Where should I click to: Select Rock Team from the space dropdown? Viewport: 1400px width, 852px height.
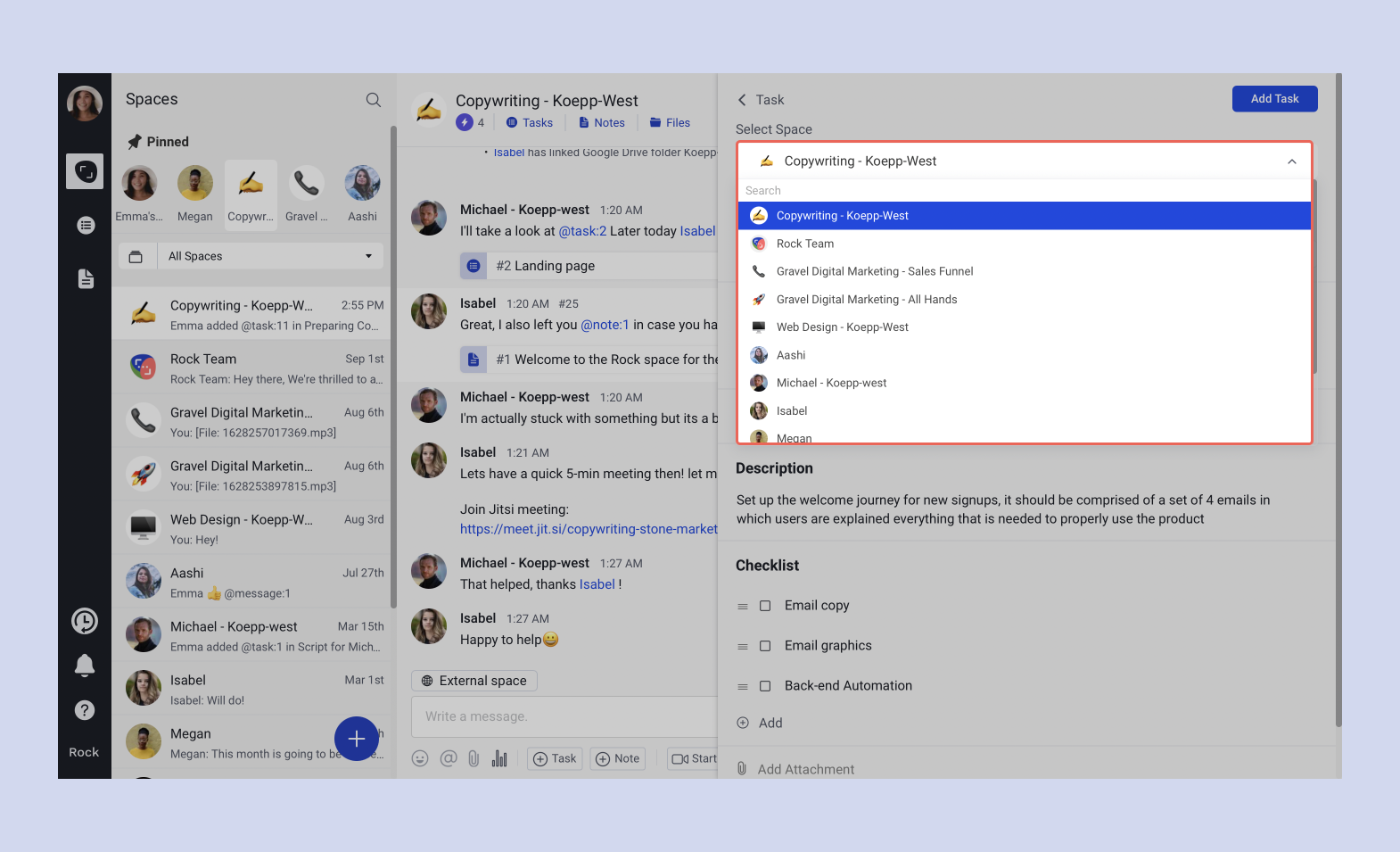coord(805,244)
